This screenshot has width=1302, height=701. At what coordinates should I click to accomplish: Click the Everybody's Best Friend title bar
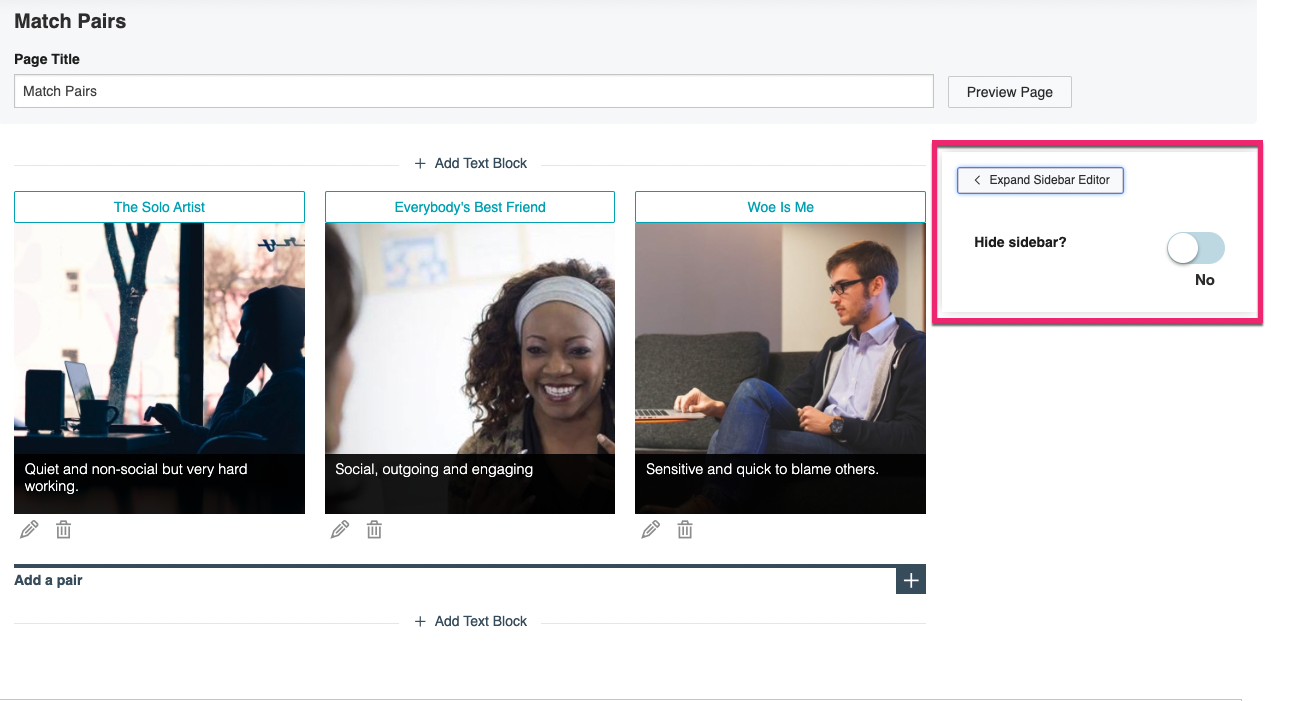(x=469, y=206)
